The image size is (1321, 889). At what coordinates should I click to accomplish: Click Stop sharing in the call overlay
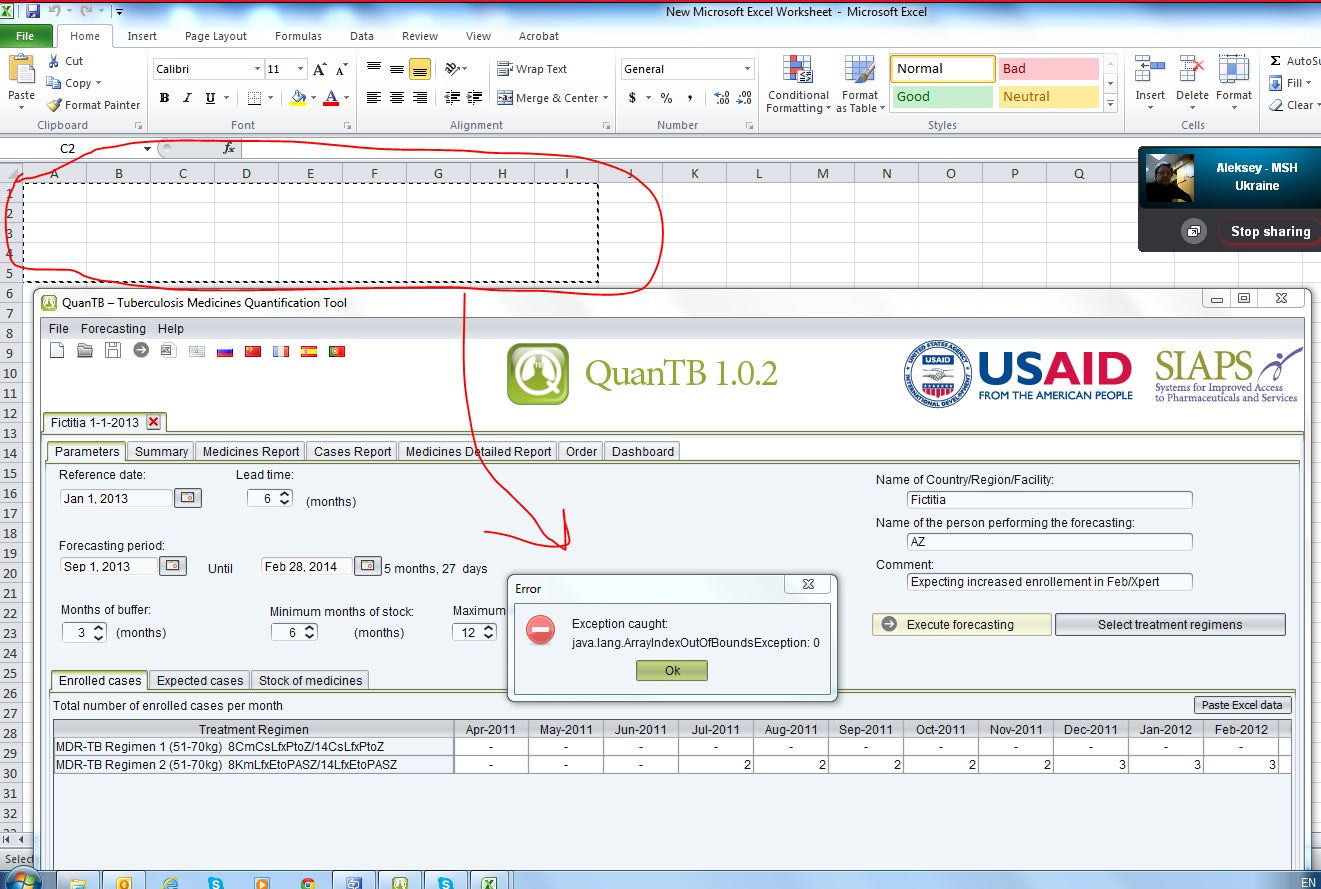click(1270, 231)
